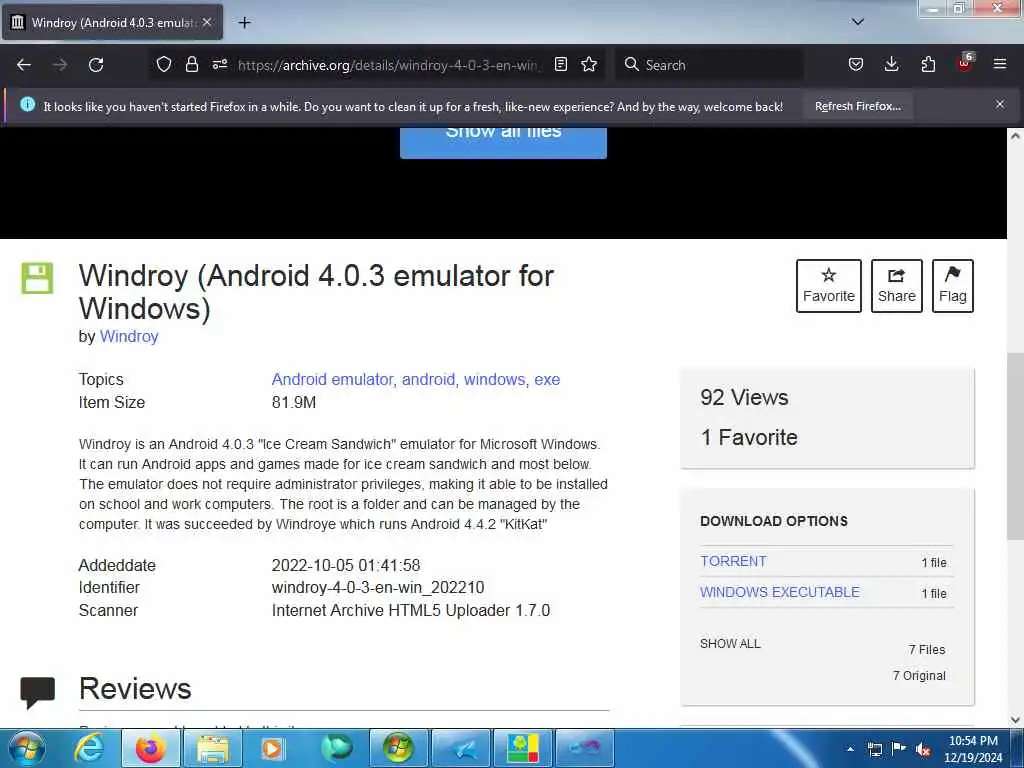
Task: Favorite this item
Action: click(x=829, y=286)
